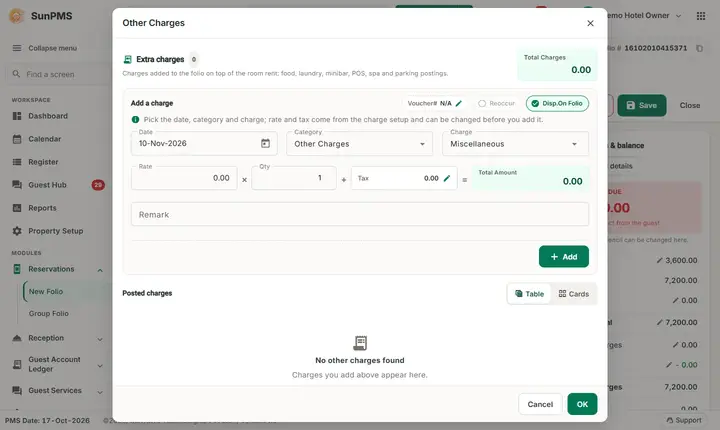Edit the Tax pencil icon
This screenshot has height=430, width=720.
click(447, 178)
